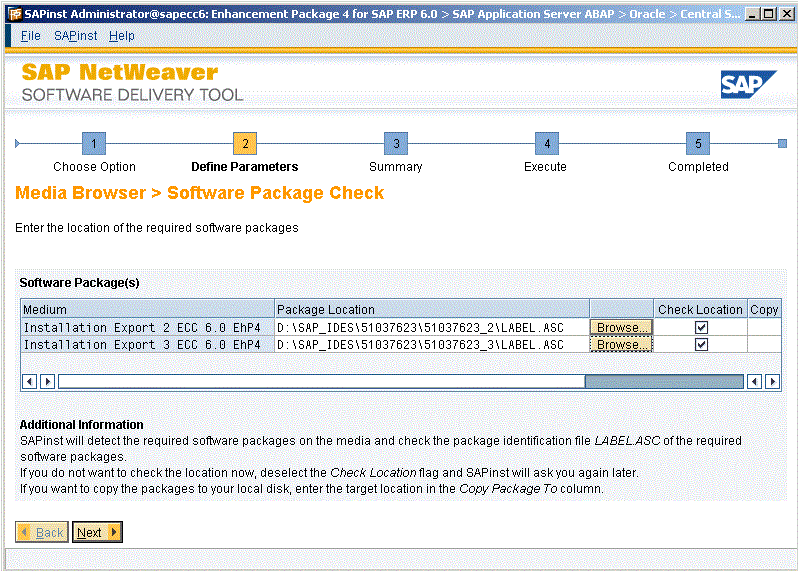Open the Help menu

121,36
